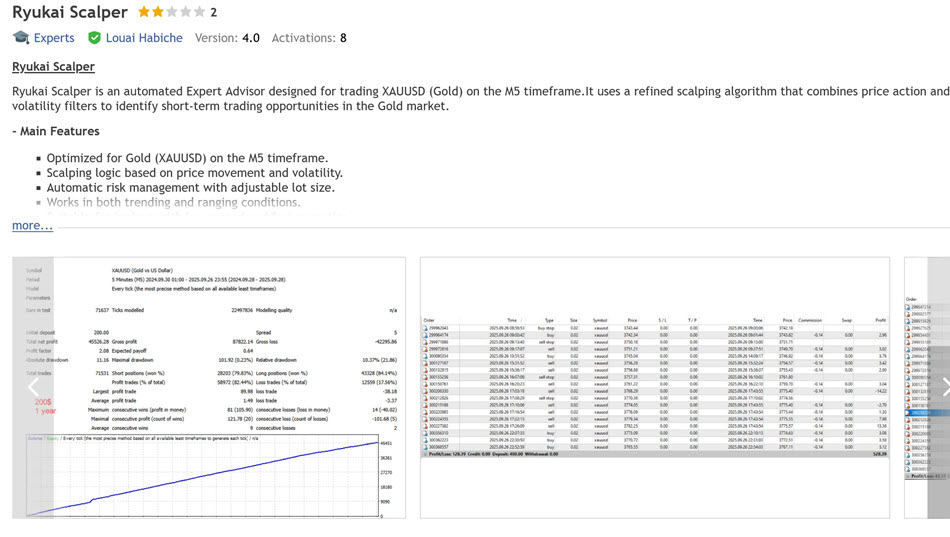The width and height of the screenshot is (950, 537).
Task: Click the Version: 4.0 text
Action: [x=227, y=38]
